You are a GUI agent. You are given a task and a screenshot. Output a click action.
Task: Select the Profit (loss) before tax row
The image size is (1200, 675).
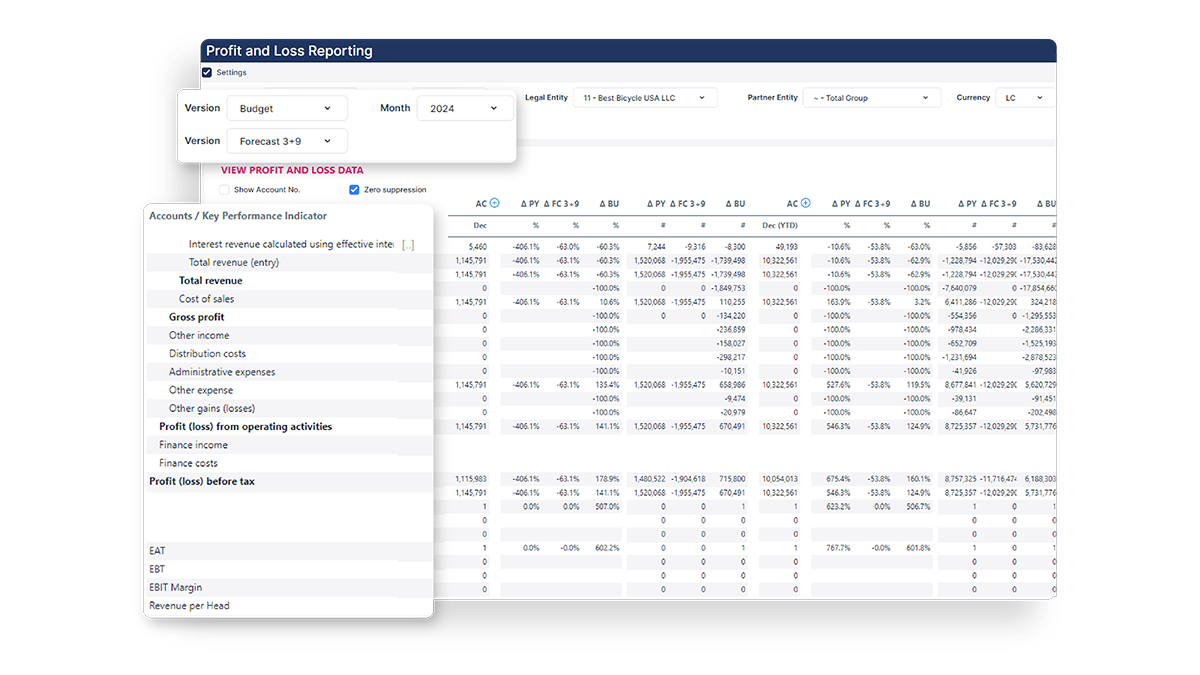(289, 481)
